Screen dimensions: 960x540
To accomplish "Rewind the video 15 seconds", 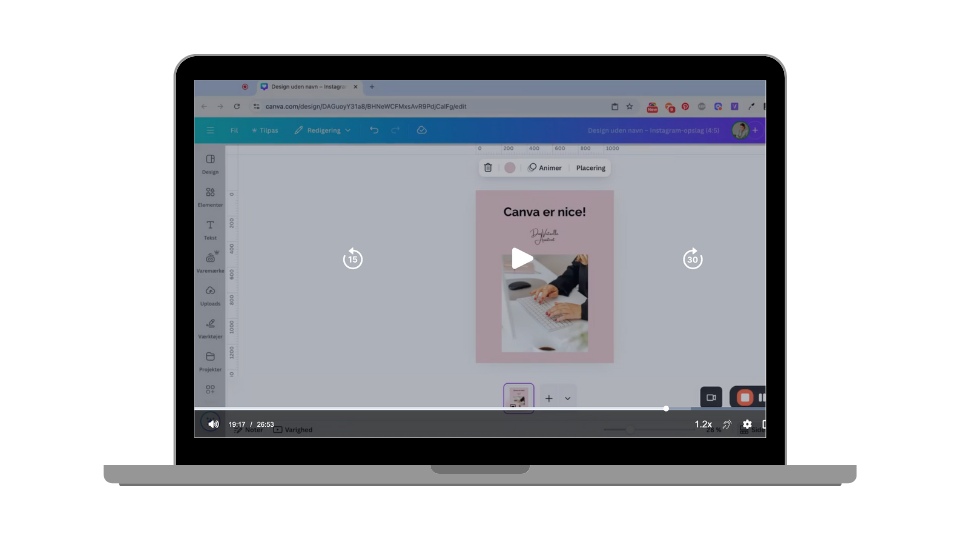I will [352, 259].
